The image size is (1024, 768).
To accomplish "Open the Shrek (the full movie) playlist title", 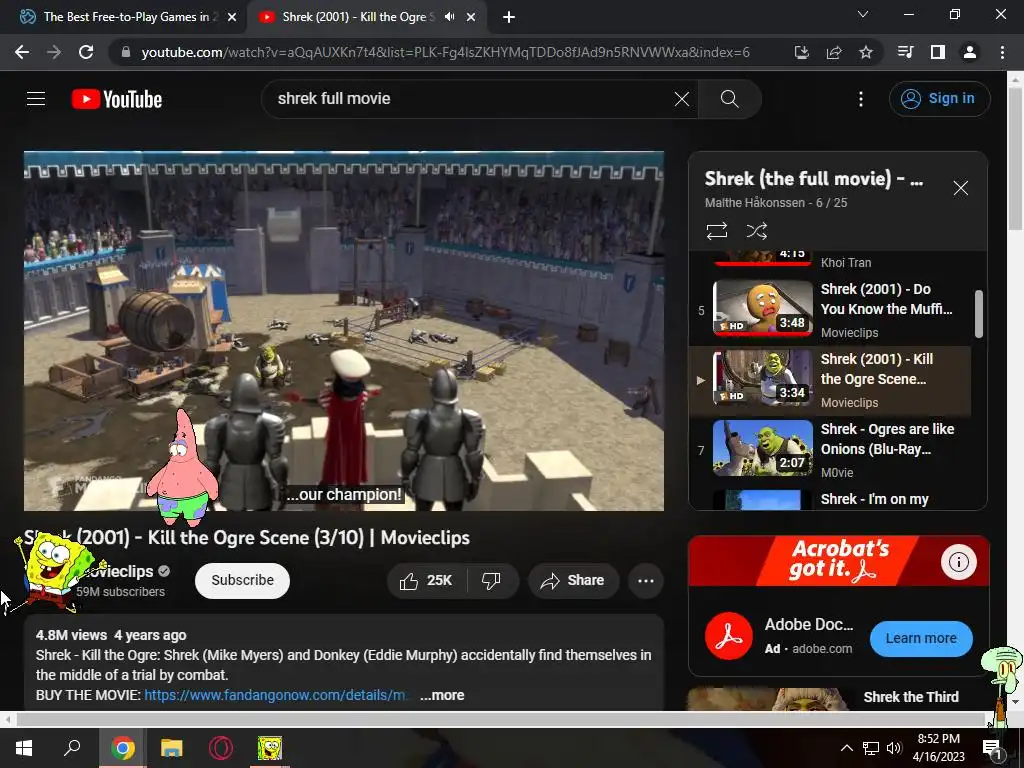I will coord(814,178).
